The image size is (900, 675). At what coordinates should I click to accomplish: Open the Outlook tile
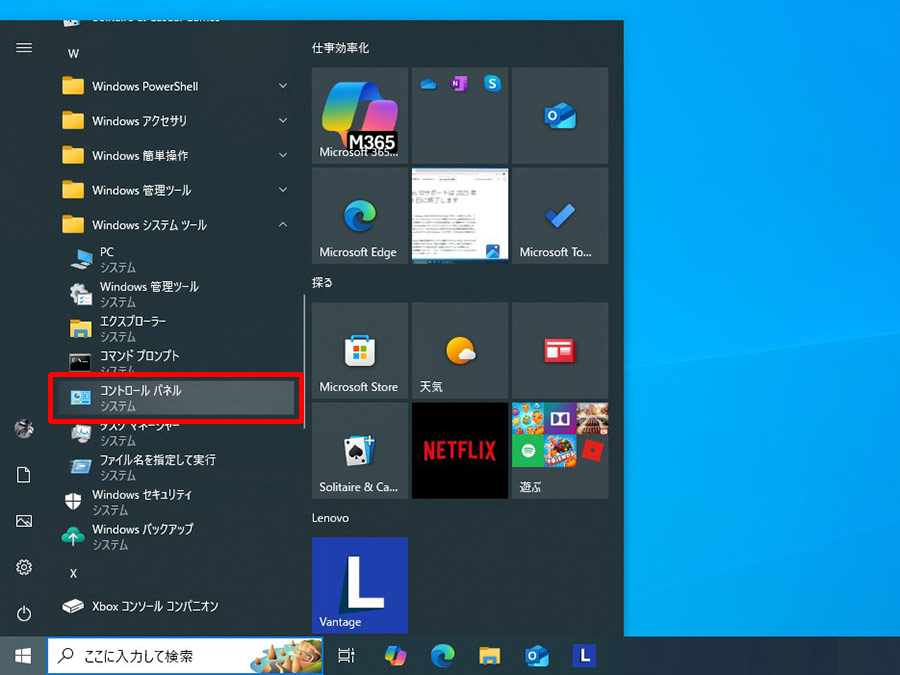(560, 115)
